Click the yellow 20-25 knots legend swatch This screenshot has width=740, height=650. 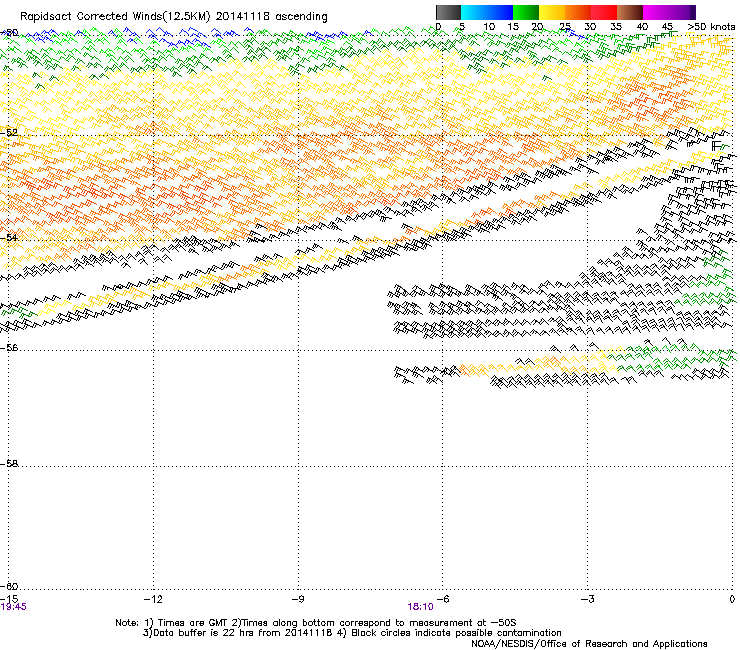pos(552,12)
